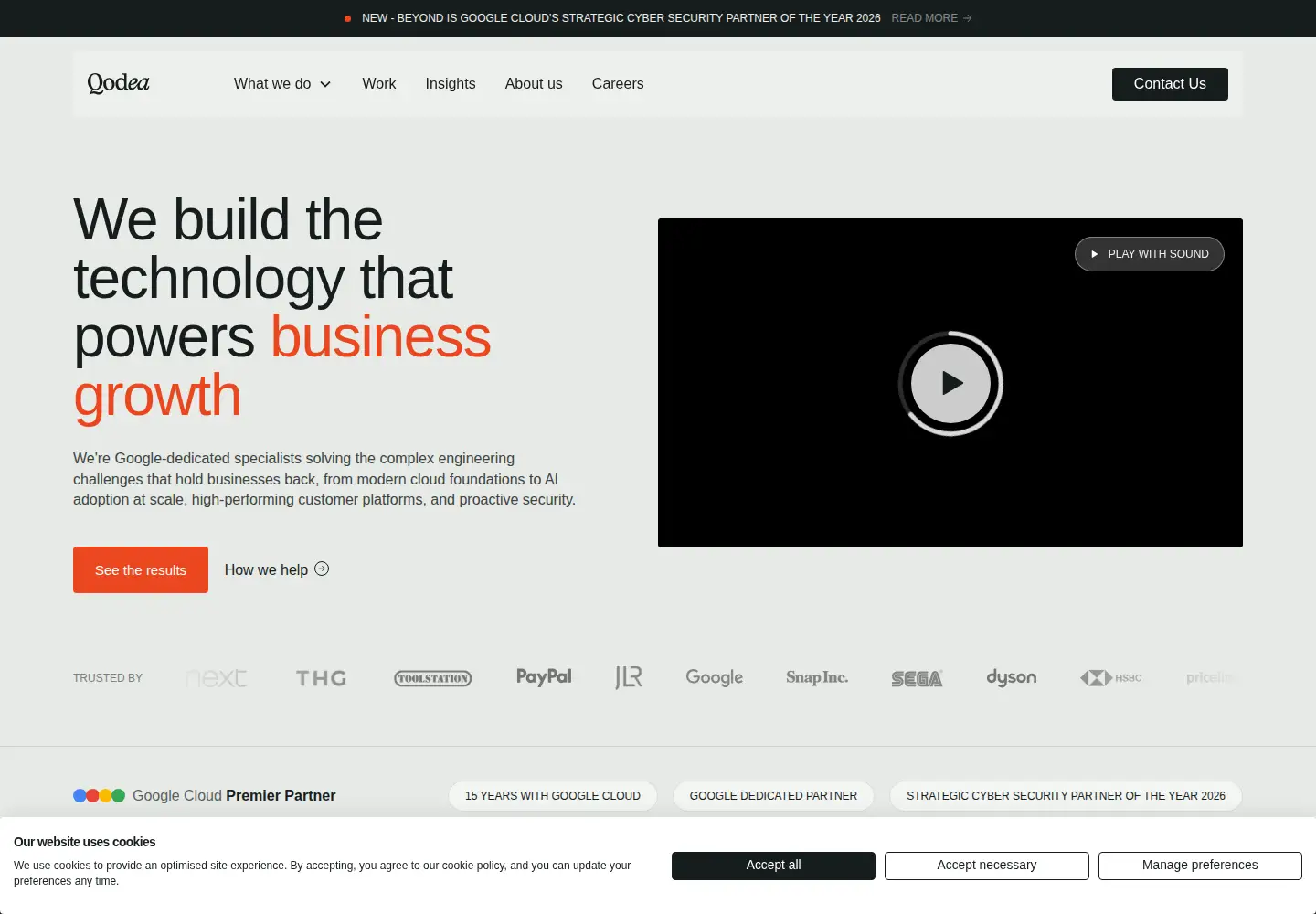Navigate to Careers
This screenshot has width=1316, height=914.
618,84
